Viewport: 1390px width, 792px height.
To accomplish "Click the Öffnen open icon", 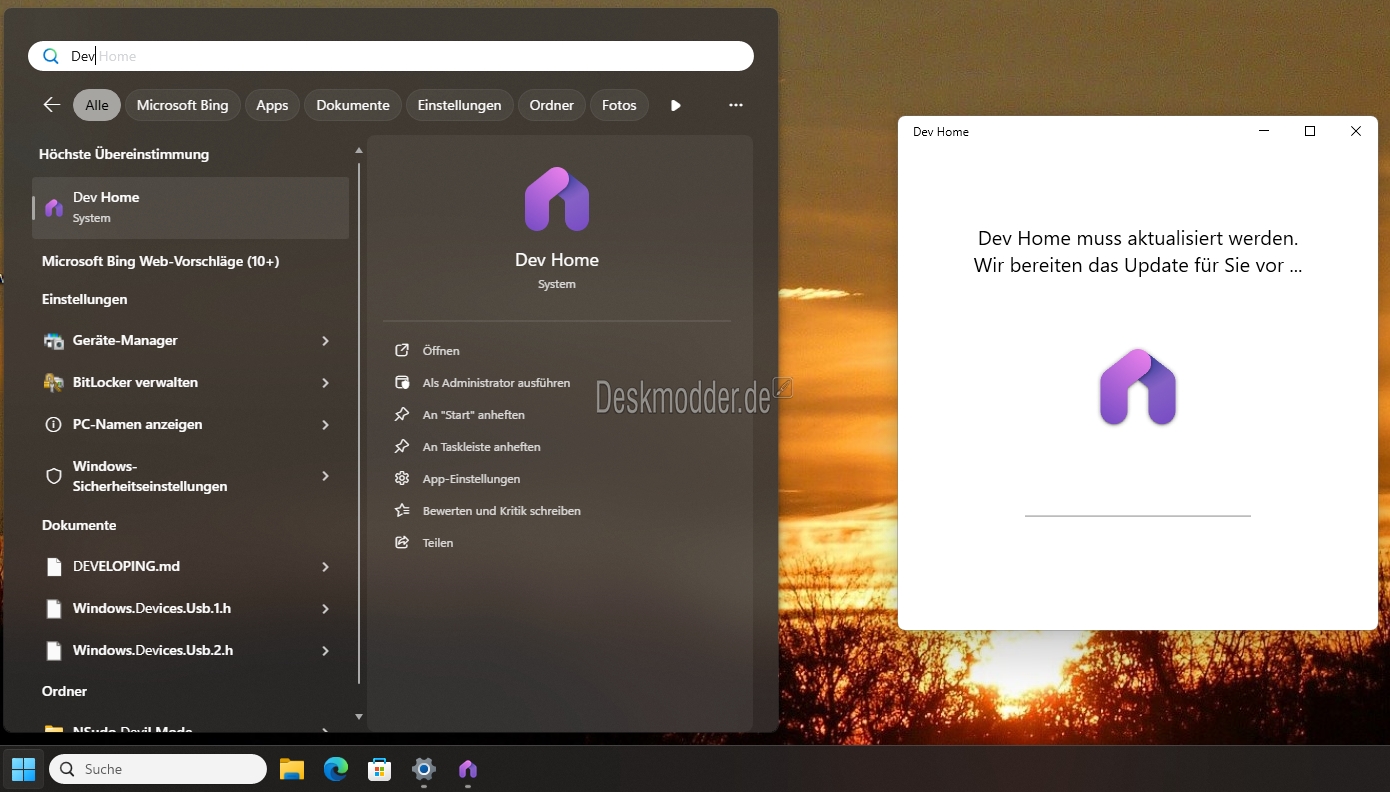I will tap(402, 351).
